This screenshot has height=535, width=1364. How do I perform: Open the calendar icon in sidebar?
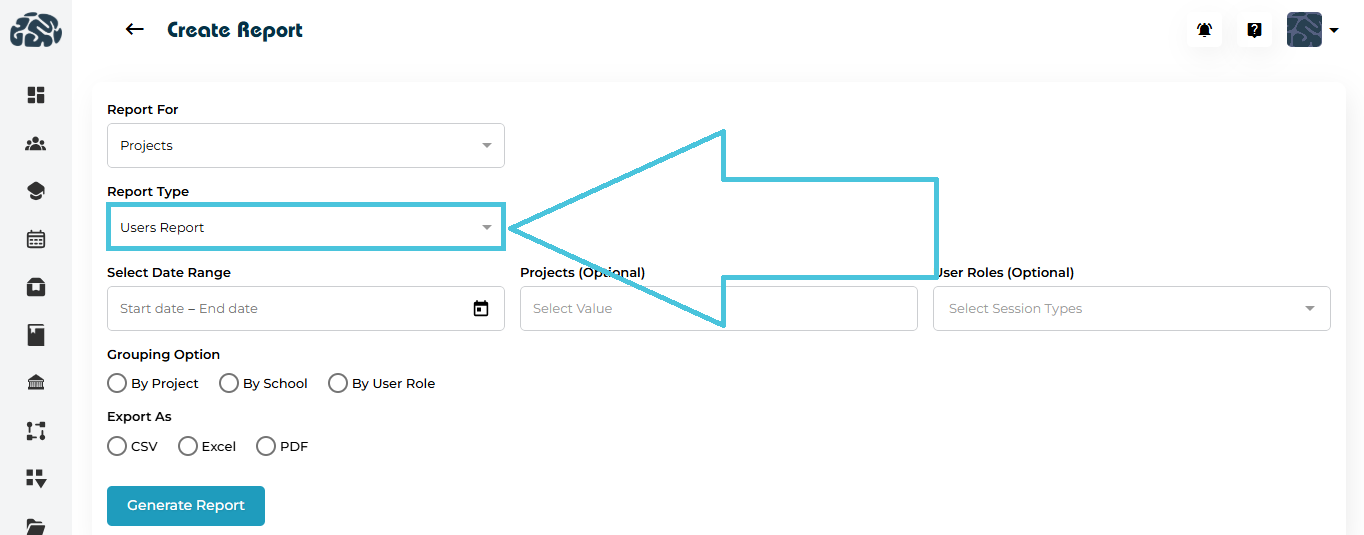pos(36,239)
